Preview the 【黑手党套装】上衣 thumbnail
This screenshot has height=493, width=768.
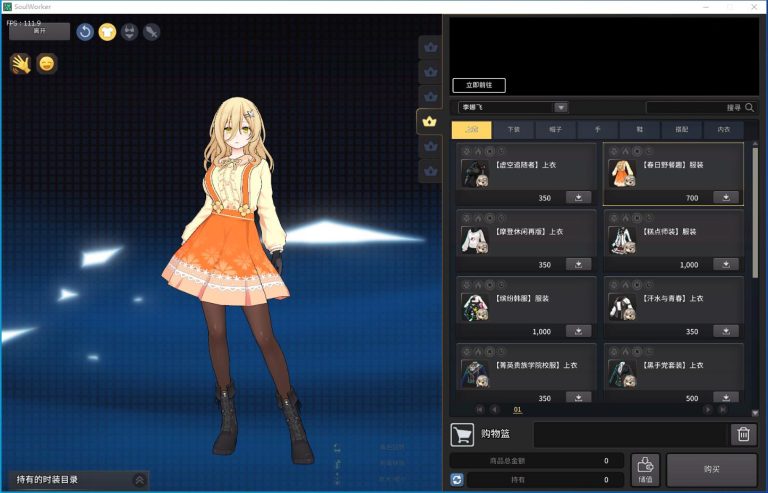tap(622, 374)
